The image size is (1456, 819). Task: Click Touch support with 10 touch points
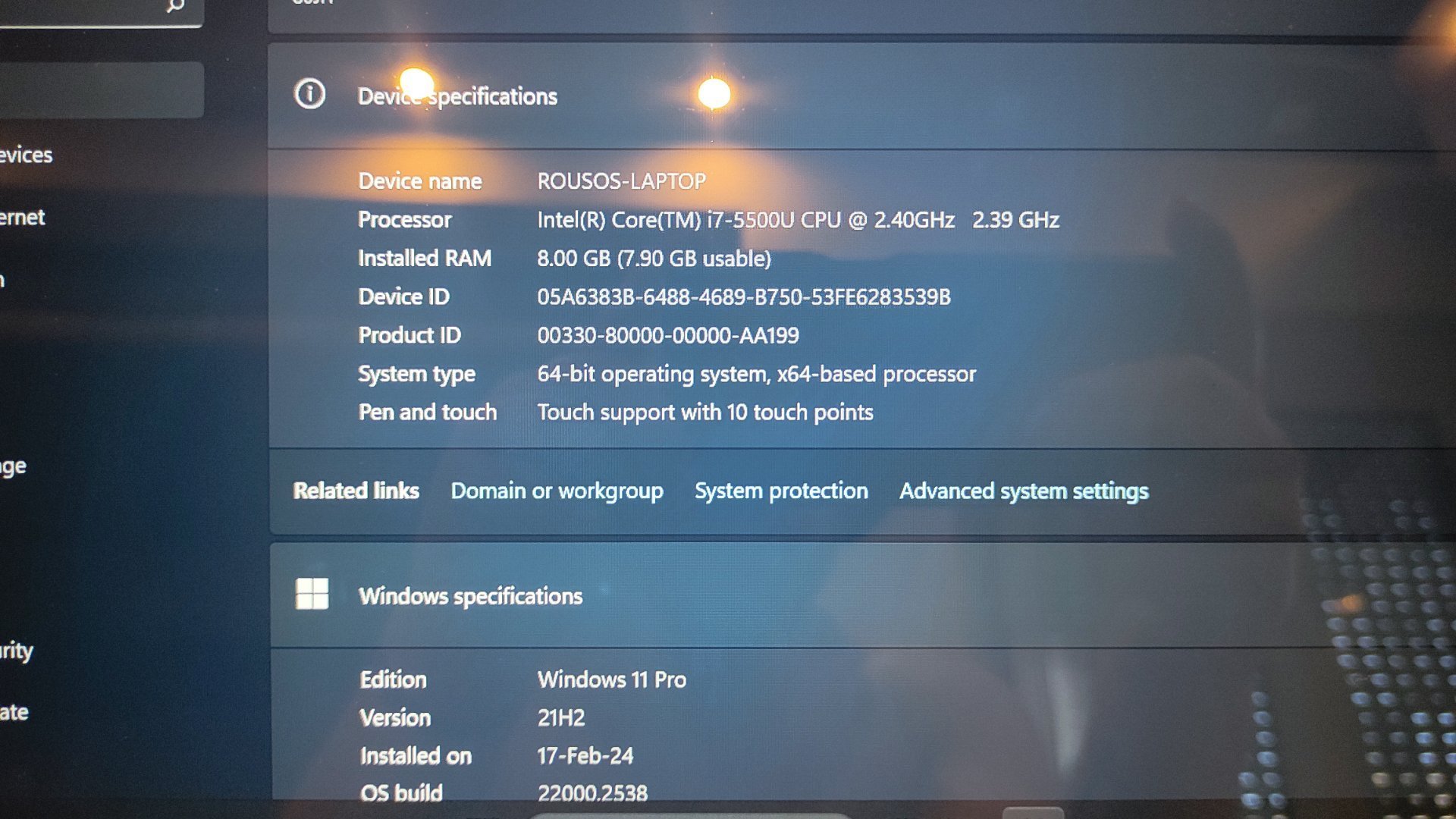point(704,413)
